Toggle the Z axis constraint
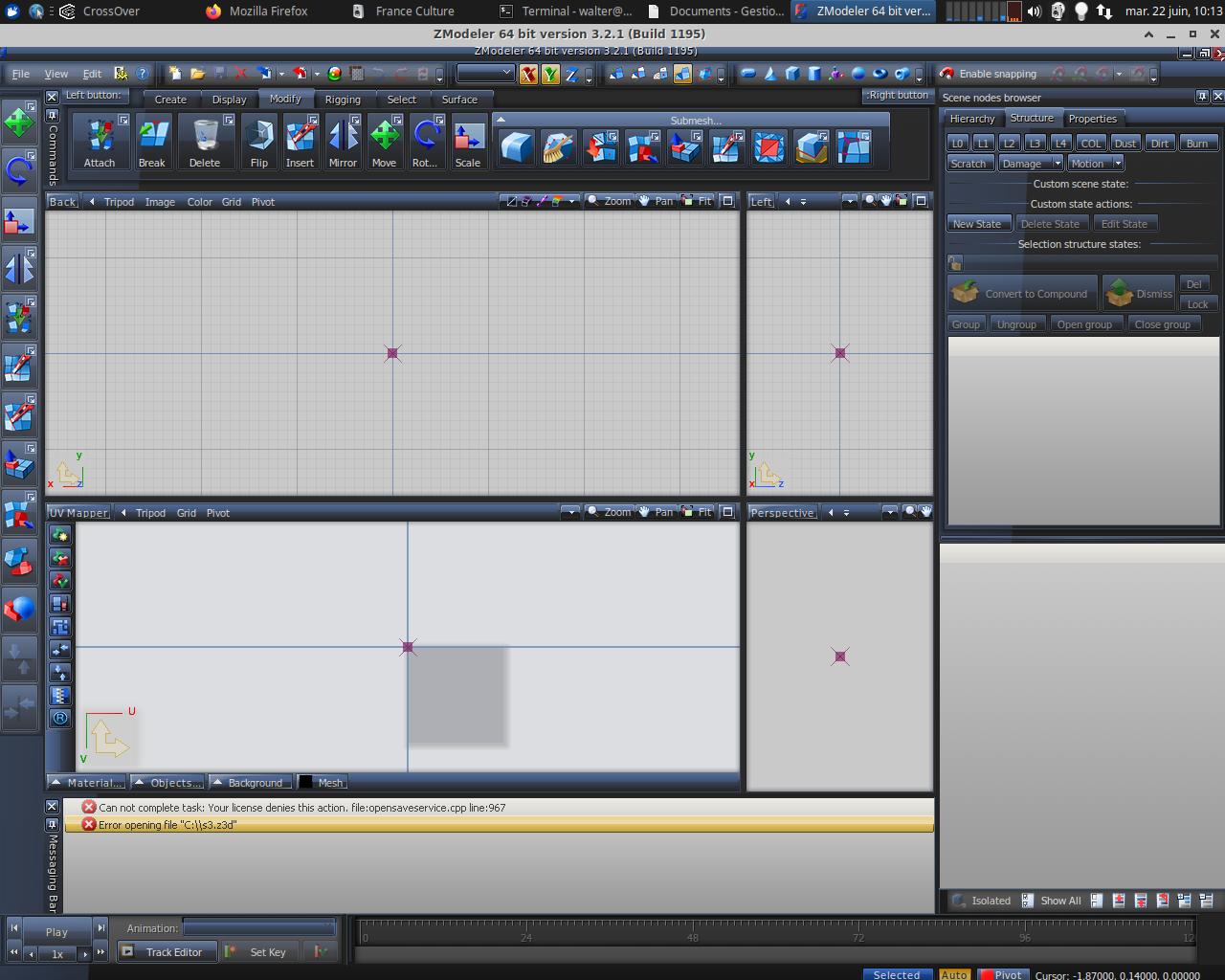Screen dimensions: 1225x980 click(572, 74)
